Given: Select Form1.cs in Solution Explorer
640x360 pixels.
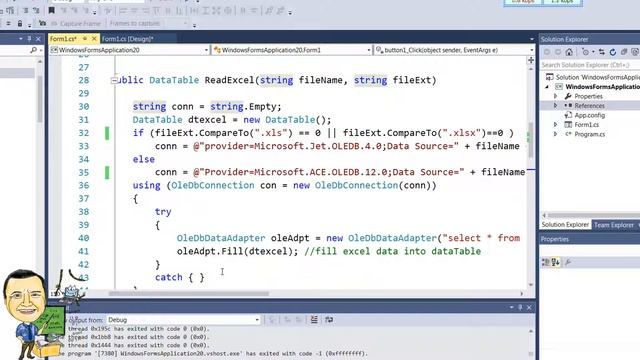Looking at the screenshot, I should point(587,124).
